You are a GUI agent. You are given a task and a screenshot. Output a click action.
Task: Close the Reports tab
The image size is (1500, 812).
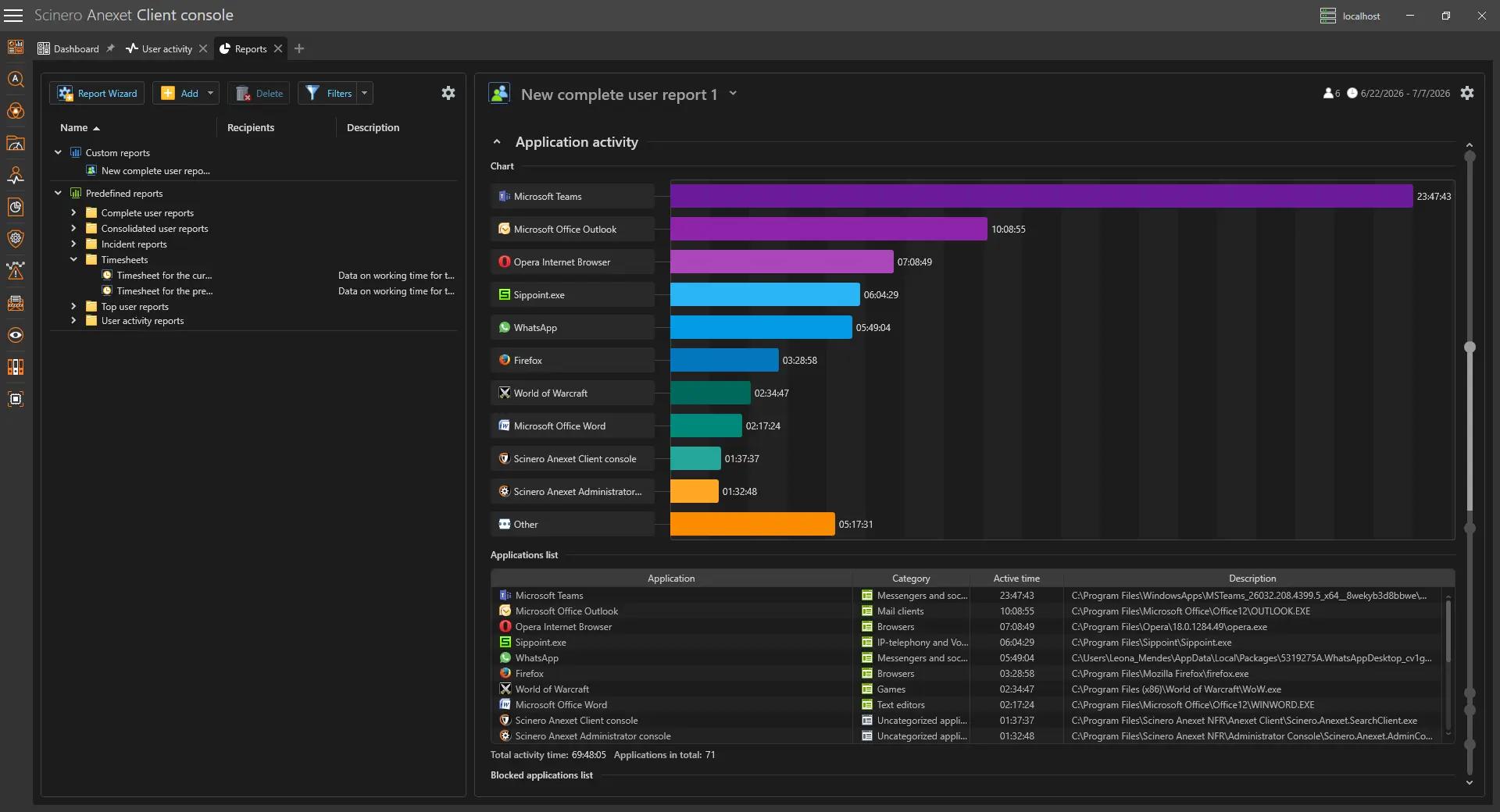coord(278,48)
